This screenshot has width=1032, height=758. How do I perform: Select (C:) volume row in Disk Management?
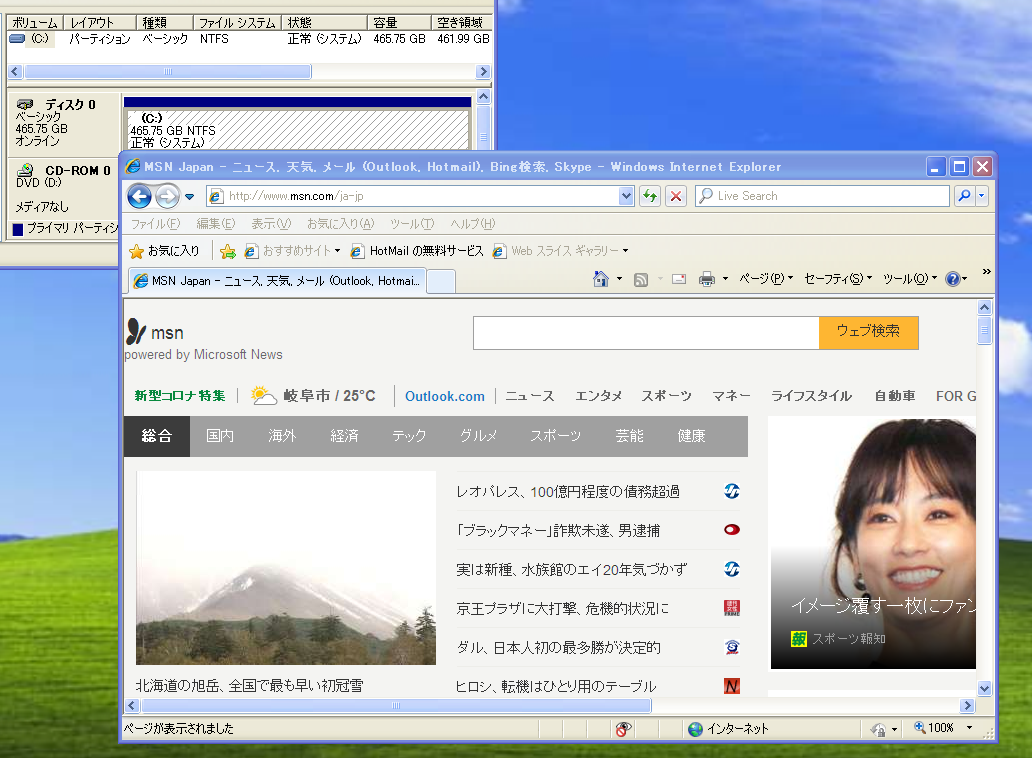tap(249, 39)
